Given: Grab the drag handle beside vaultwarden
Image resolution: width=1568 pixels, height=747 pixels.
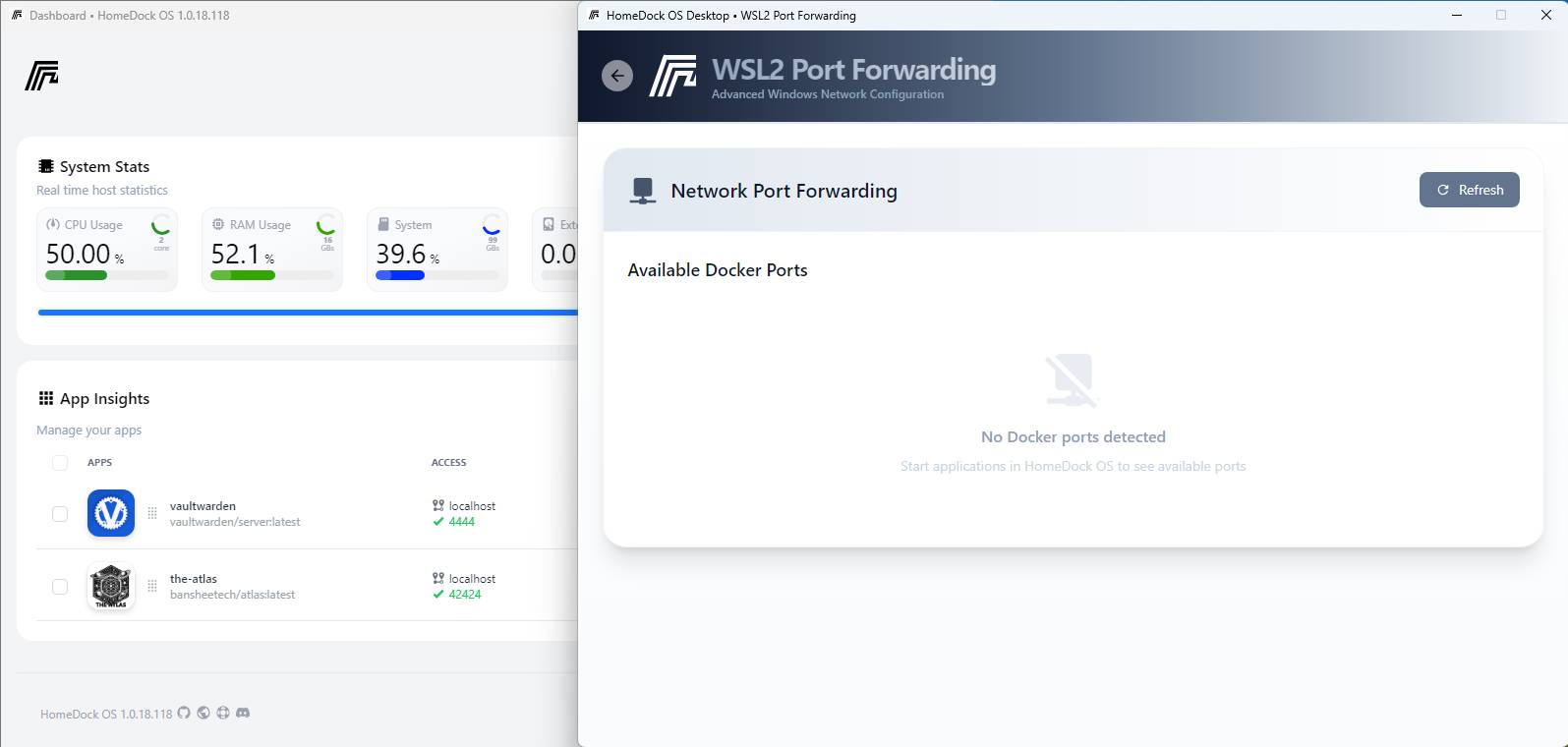Looking at the screenshot, I should click(152, 513).
